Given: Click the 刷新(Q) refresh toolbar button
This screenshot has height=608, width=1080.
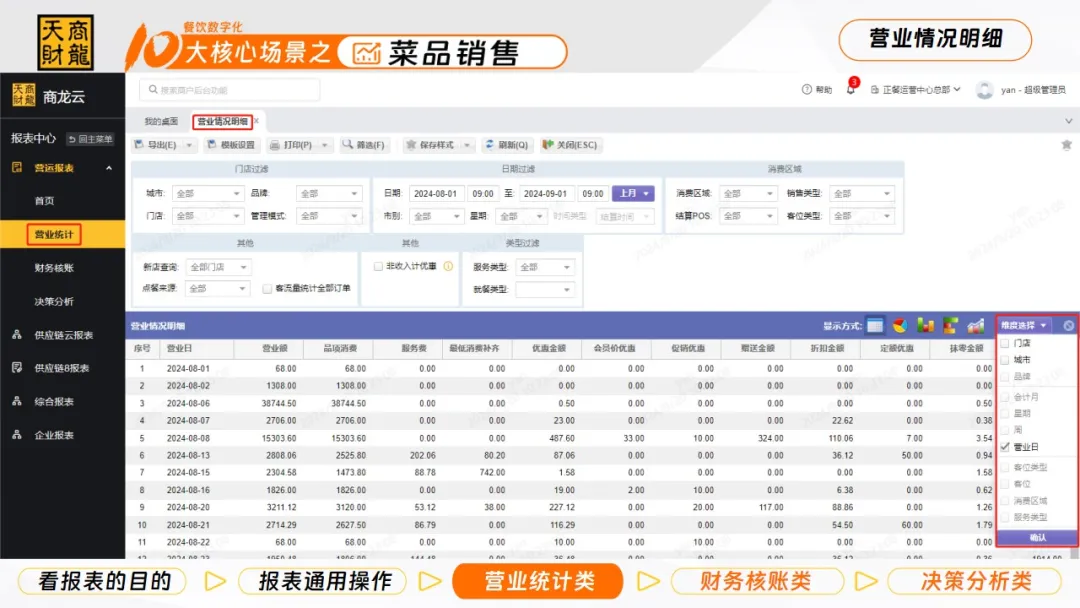Looking at the screenshot, I should 507,145.
